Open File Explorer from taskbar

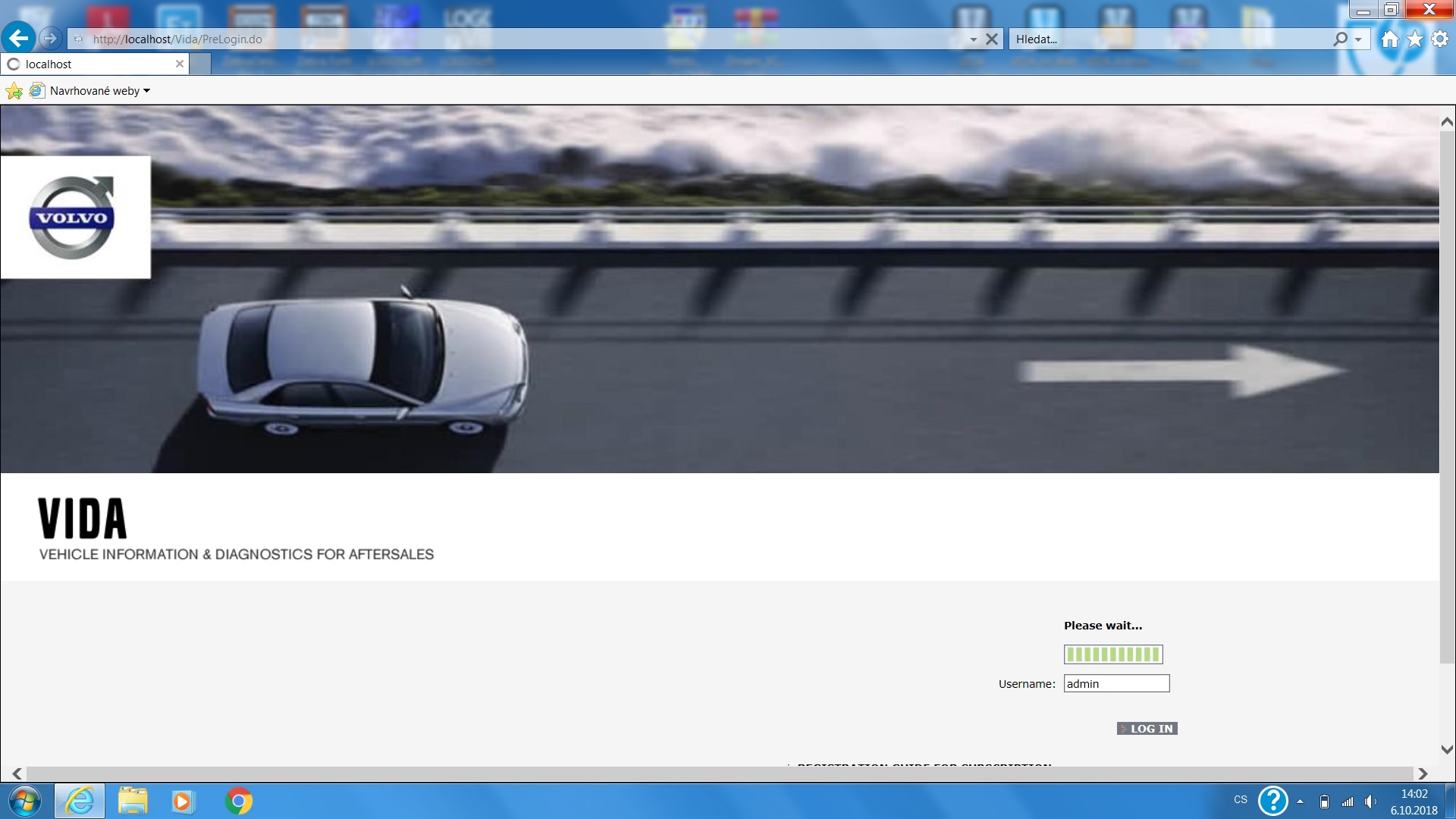(x=133, y=801)
